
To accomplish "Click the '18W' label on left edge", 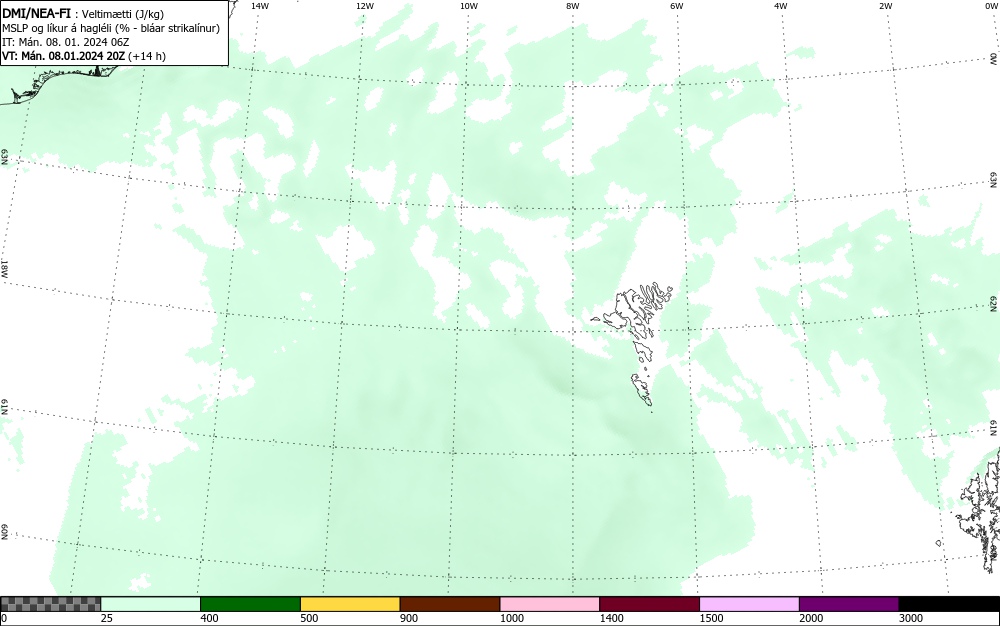I will [4, 268].
